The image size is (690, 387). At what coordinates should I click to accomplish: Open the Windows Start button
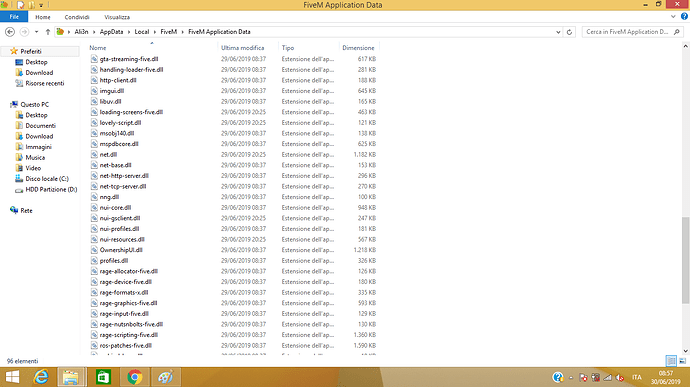click(12, 377)
